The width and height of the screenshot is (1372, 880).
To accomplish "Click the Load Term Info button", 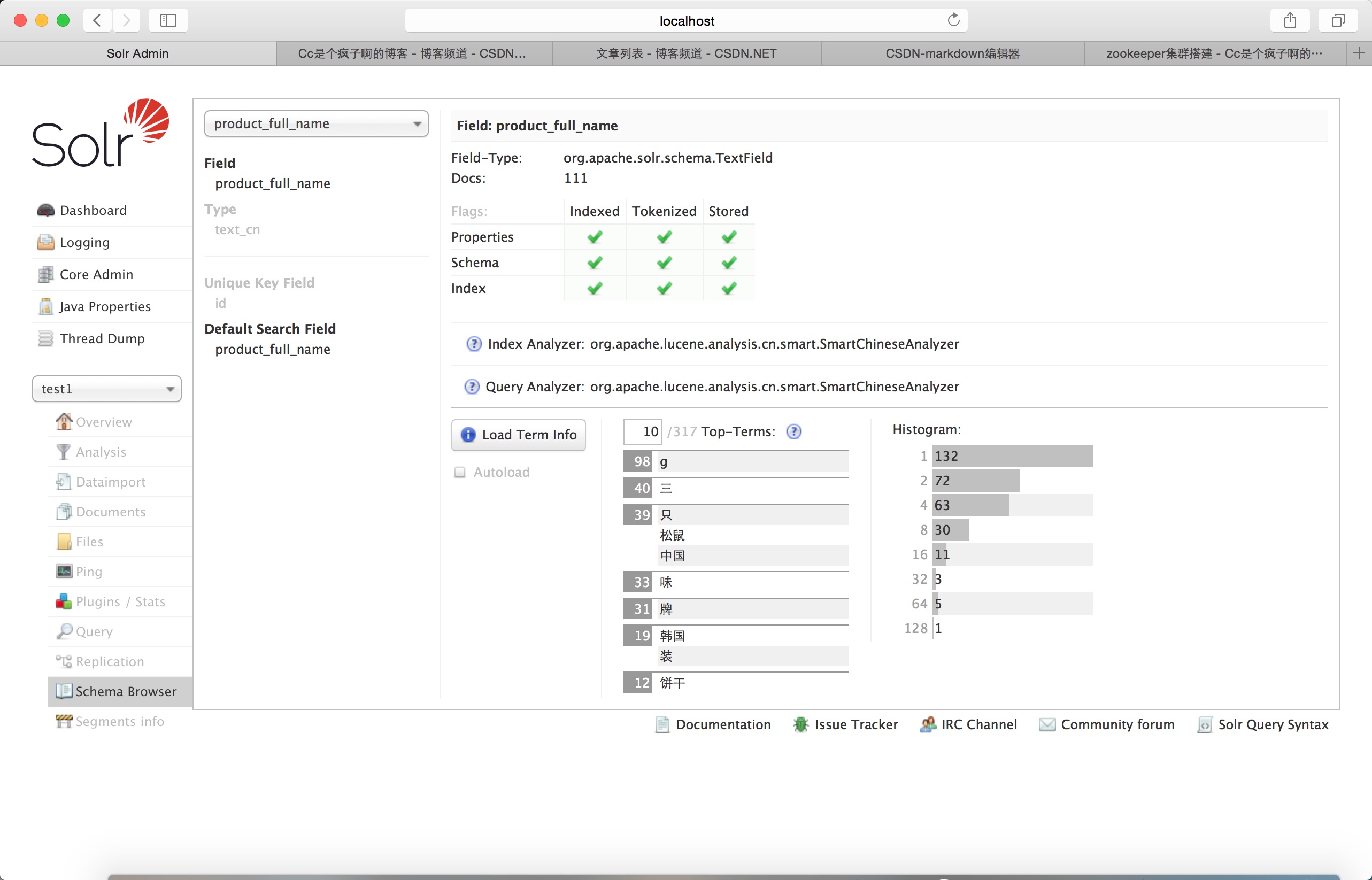I will (x=519, y=434).
